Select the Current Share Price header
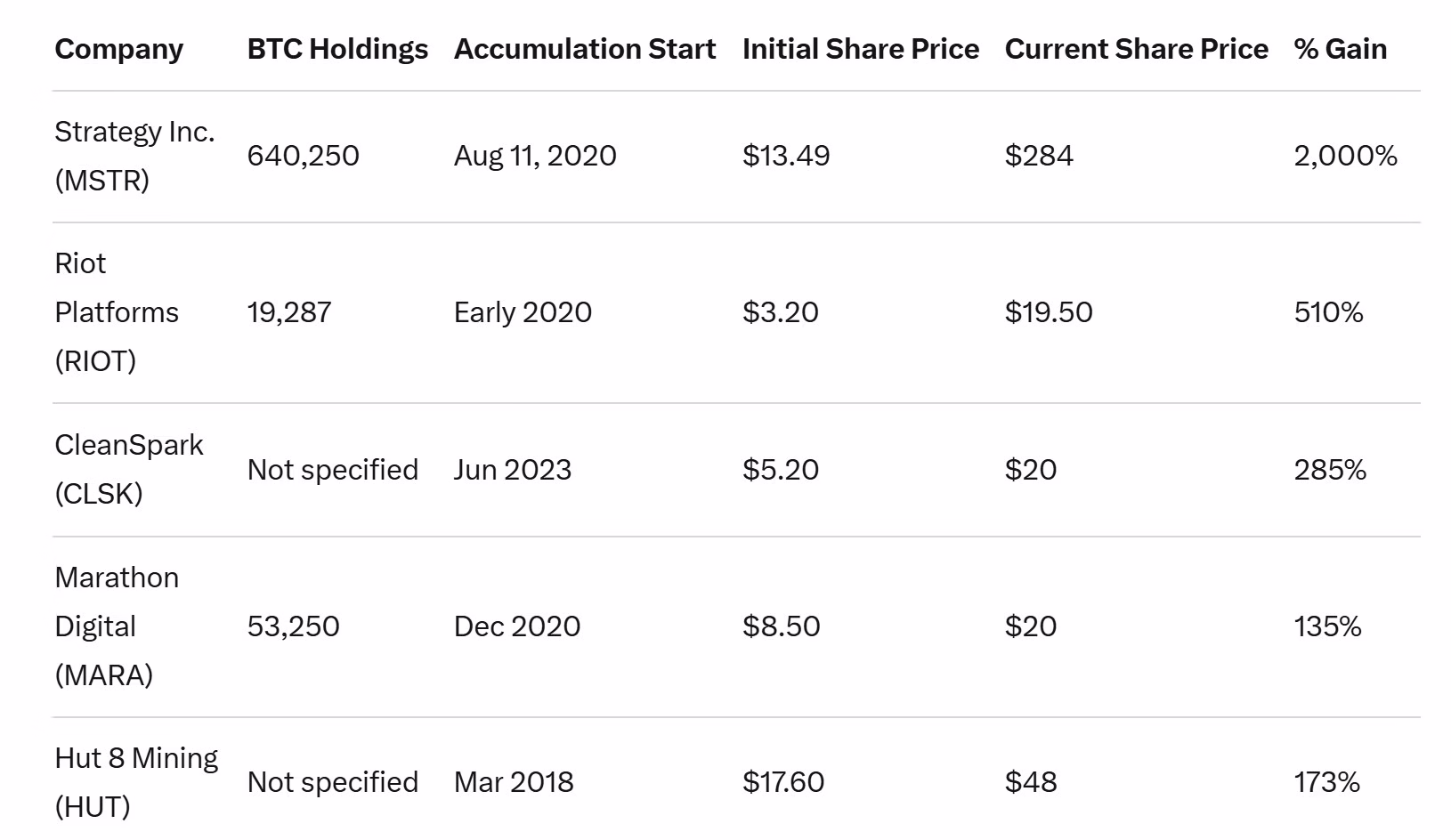Viewport: 1451px width, 840px height. pos(1136,49)
